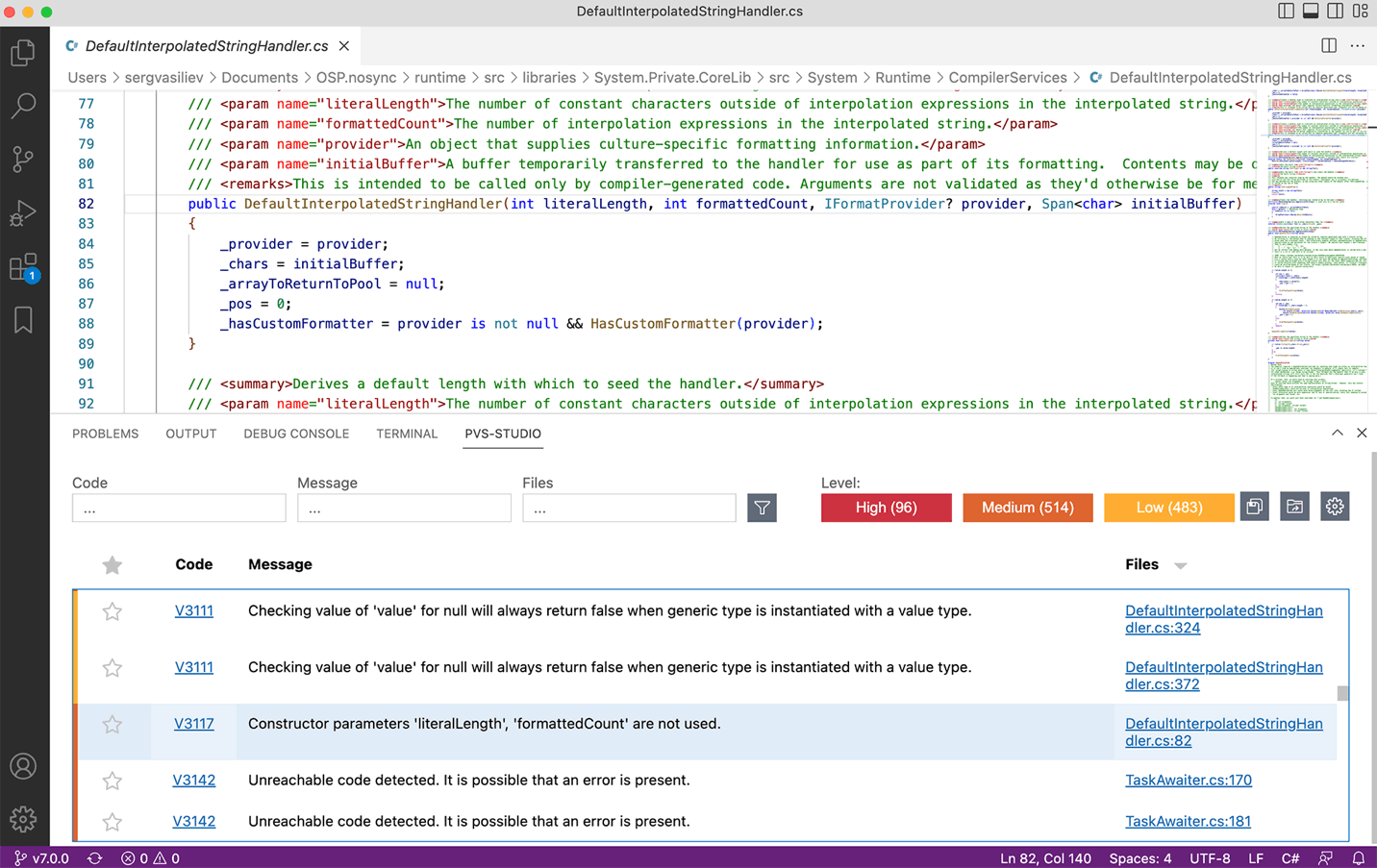Focus the Files filter input field
The width and height of the screenshot is (1377, 868).
pyautogui.click(x=629, y=508)
